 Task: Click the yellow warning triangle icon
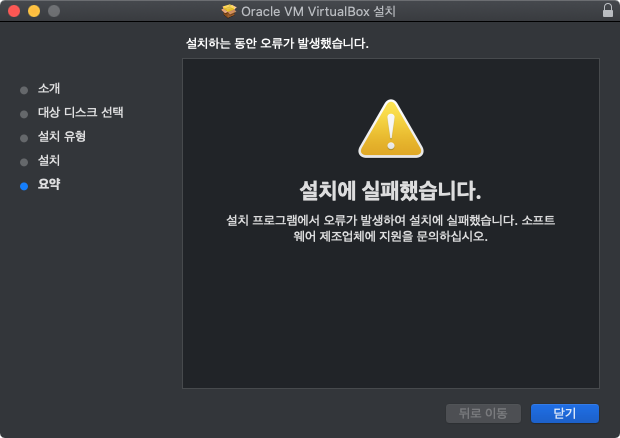[x=391, y=129]
